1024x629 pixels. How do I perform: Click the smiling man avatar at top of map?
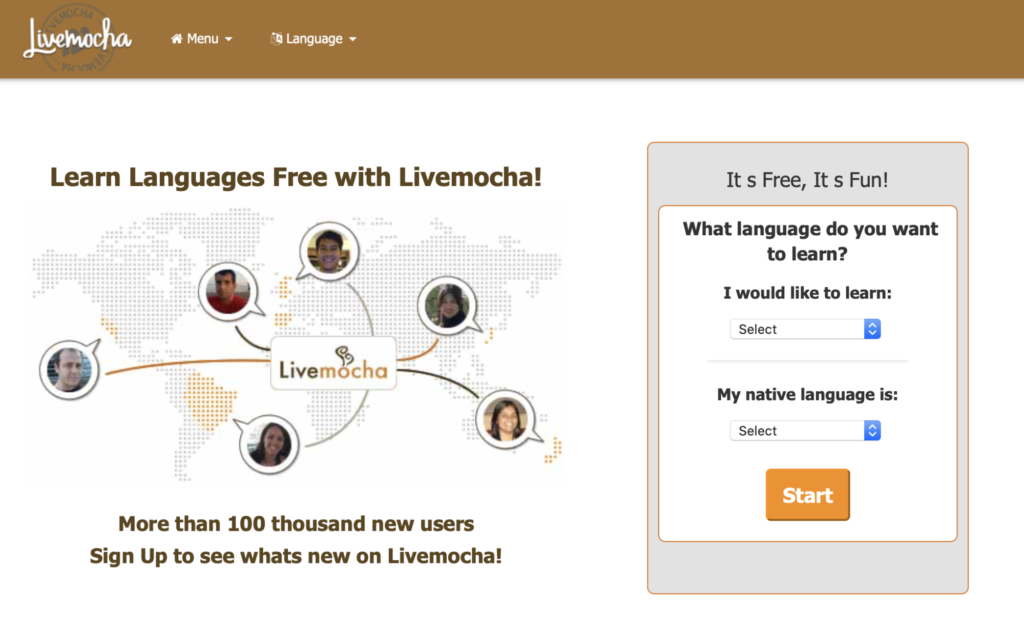coord(329,251)
